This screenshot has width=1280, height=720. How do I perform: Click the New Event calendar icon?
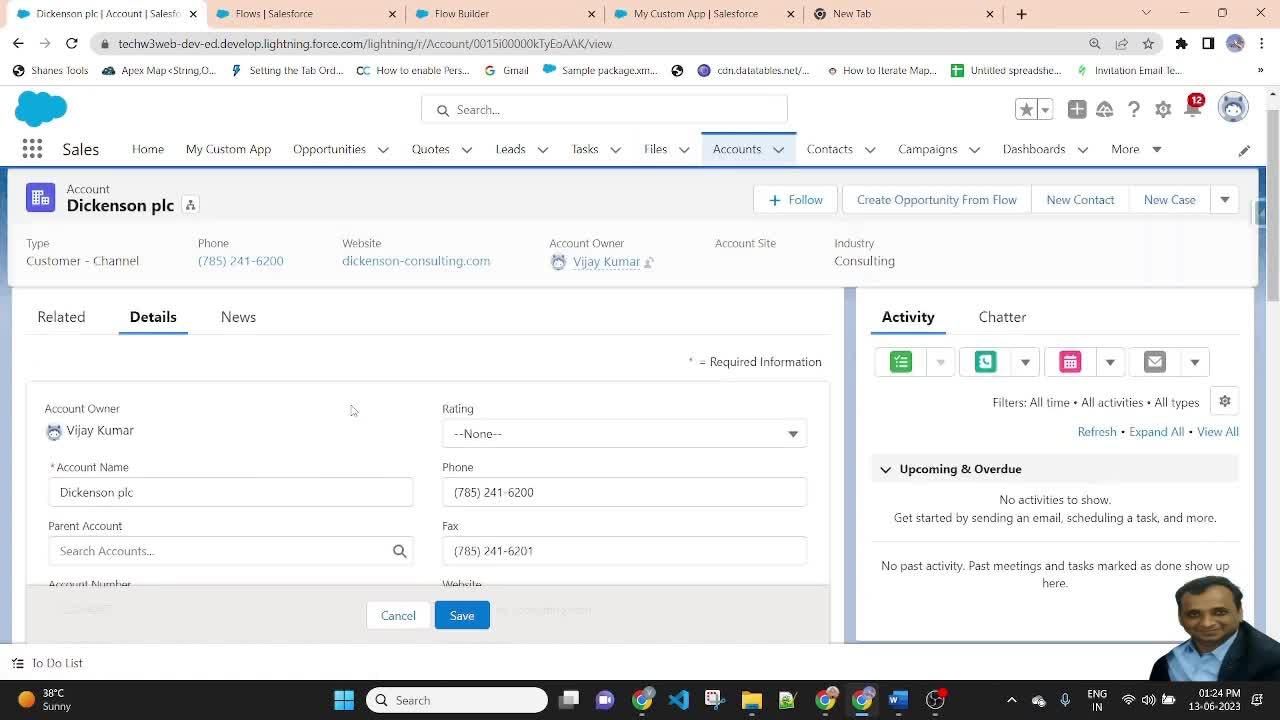point(1070,362)
